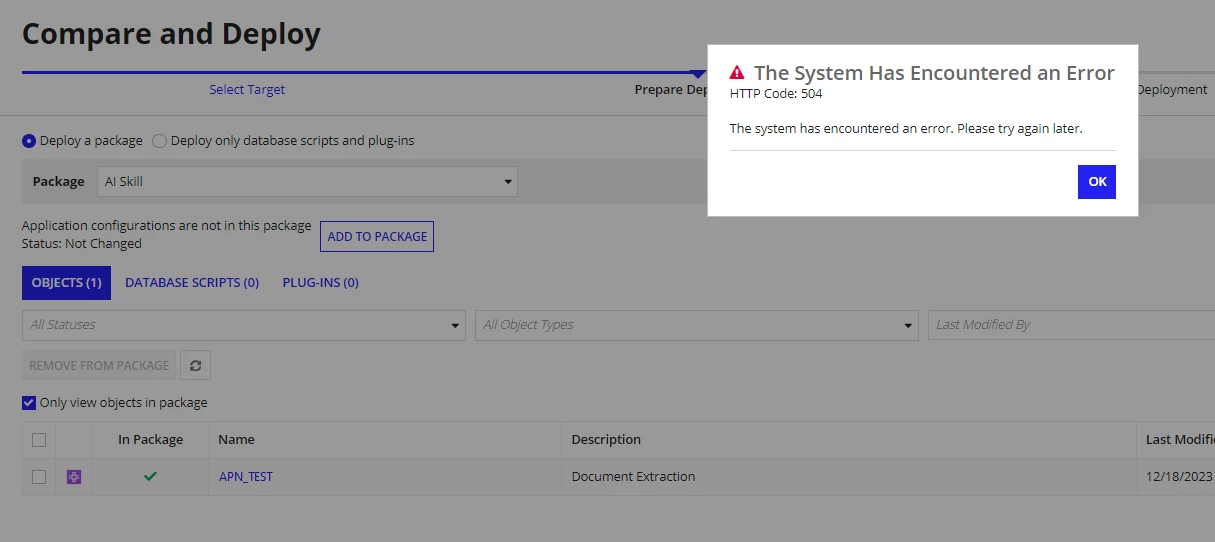Click the purple AI skill object icon
The image size is (1215, 542).
(74, 477)
